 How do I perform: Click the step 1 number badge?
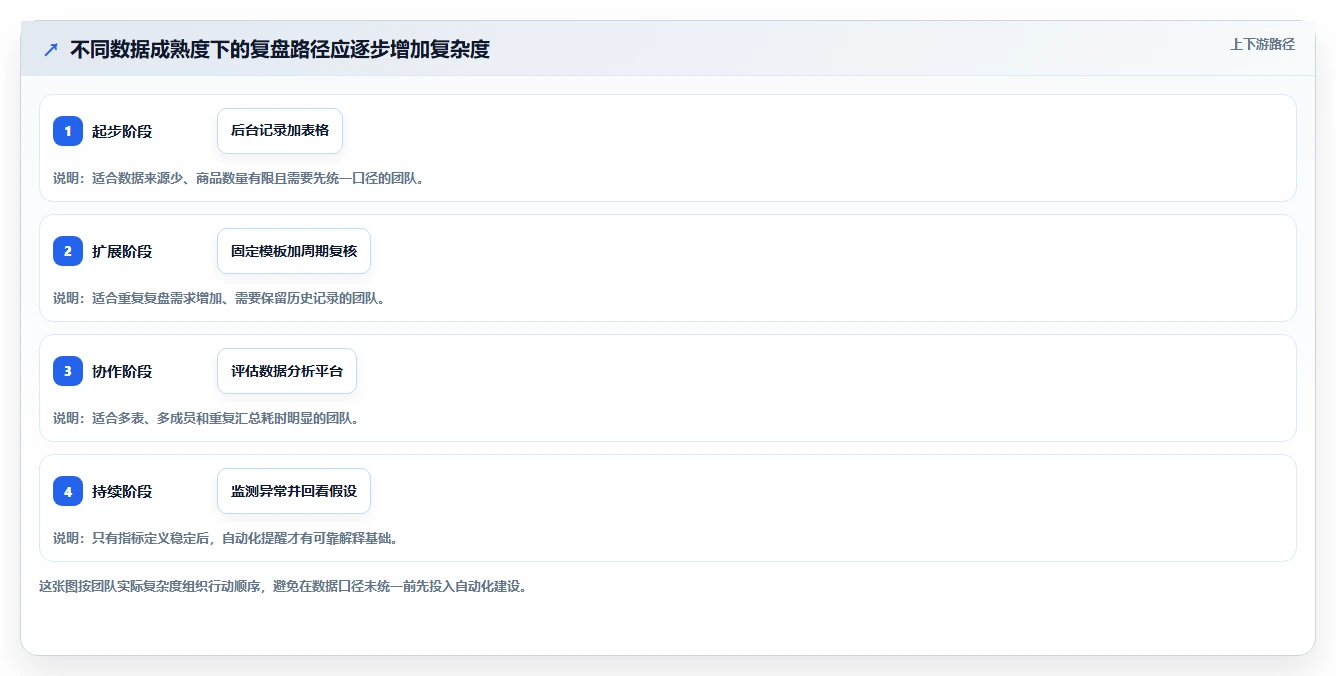68,131
